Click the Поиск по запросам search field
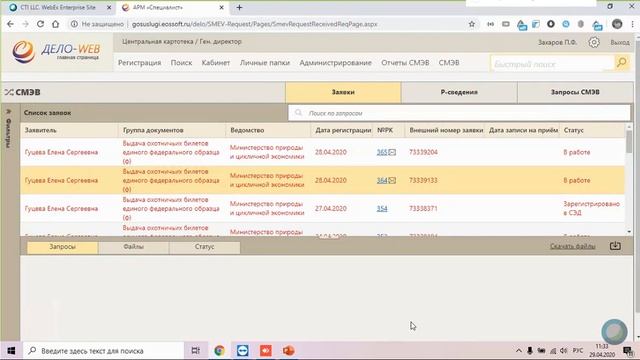Viewport: 640px width, 360px height. point(459,113)
